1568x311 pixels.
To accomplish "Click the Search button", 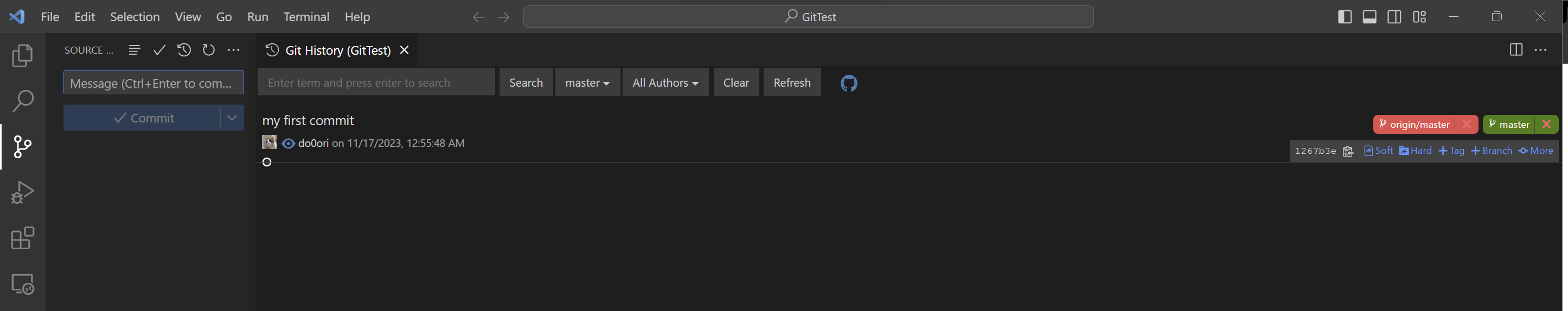I will coord(526,82).
